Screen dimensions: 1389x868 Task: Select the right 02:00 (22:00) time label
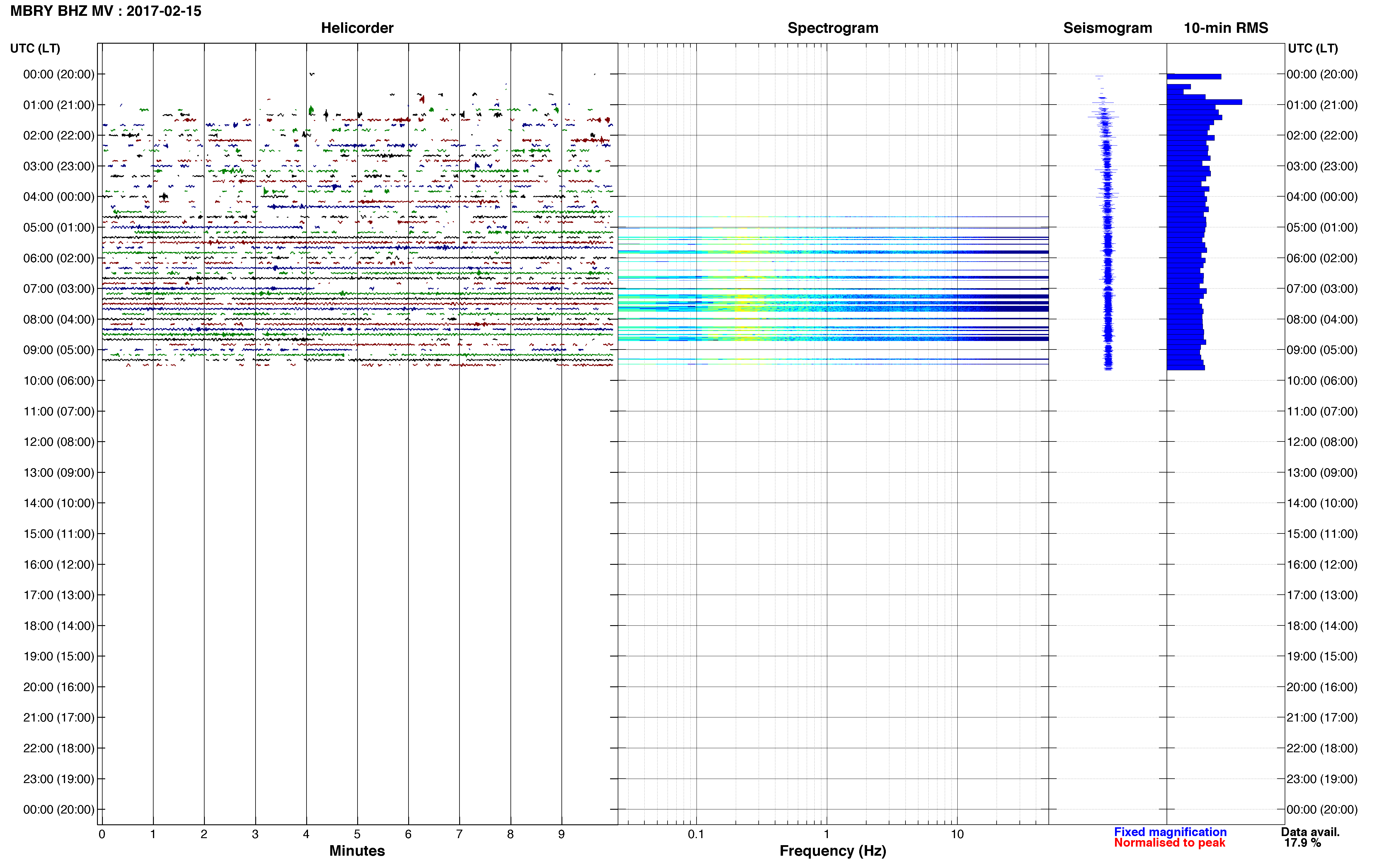pyautogui.click(x=1322, y=135)
